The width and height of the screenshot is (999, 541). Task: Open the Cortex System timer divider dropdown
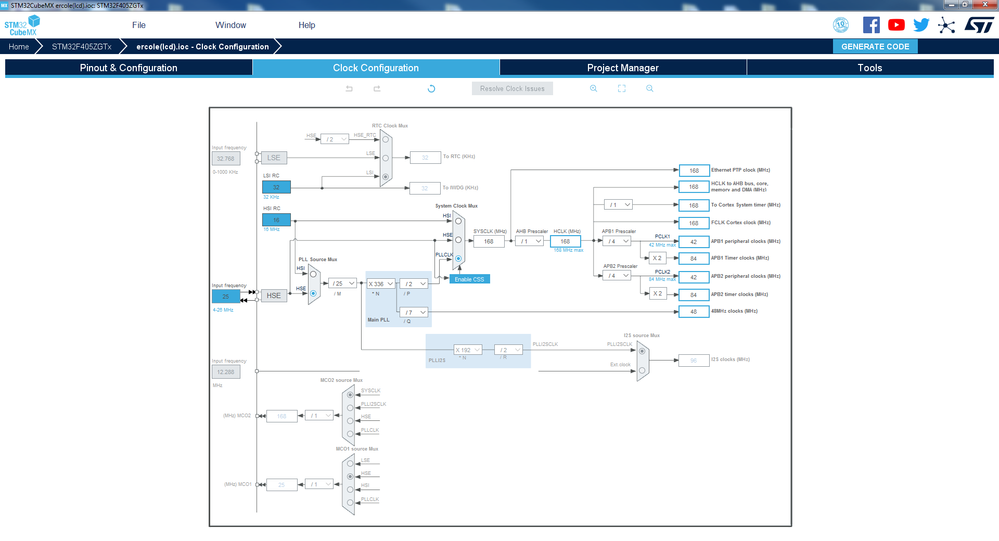(x=618, y=205)
